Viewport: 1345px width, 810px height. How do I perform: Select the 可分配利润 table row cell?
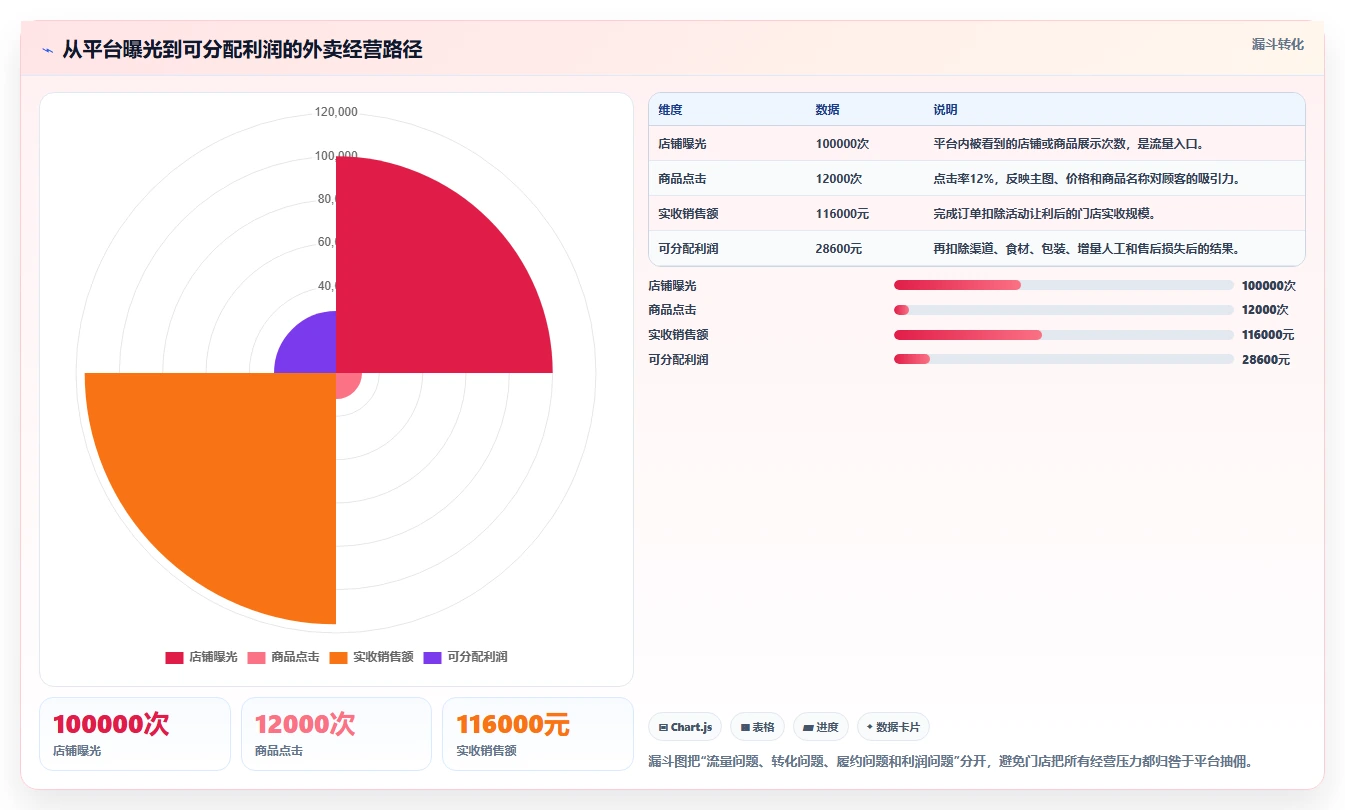coord(688,249)
